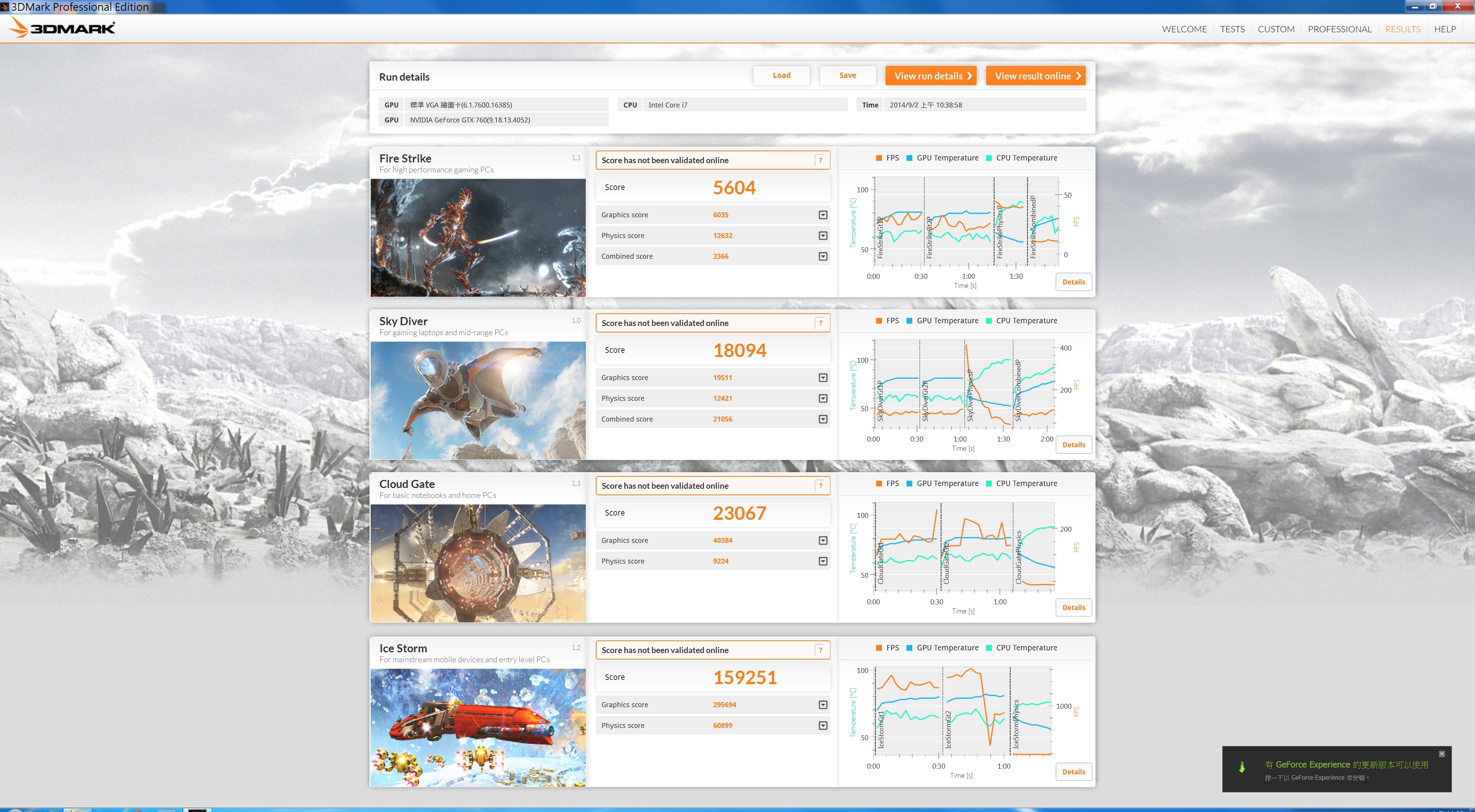Click the Fire Strike performance line chart
The image size is (1475, 812).
(x=966, y=222)
